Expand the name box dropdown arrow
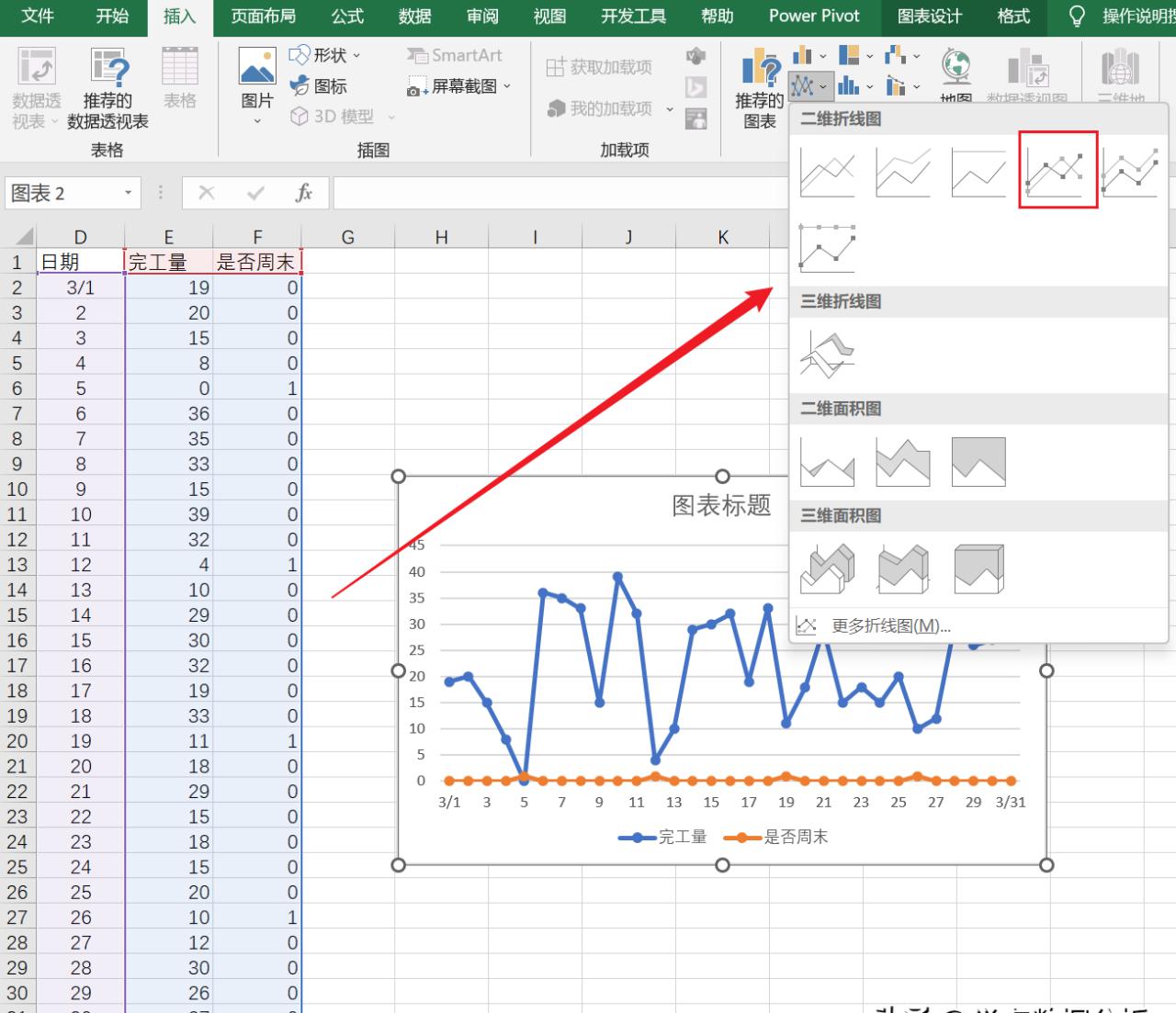This screenshot has height=1013, width=1176. pos(128,193)
